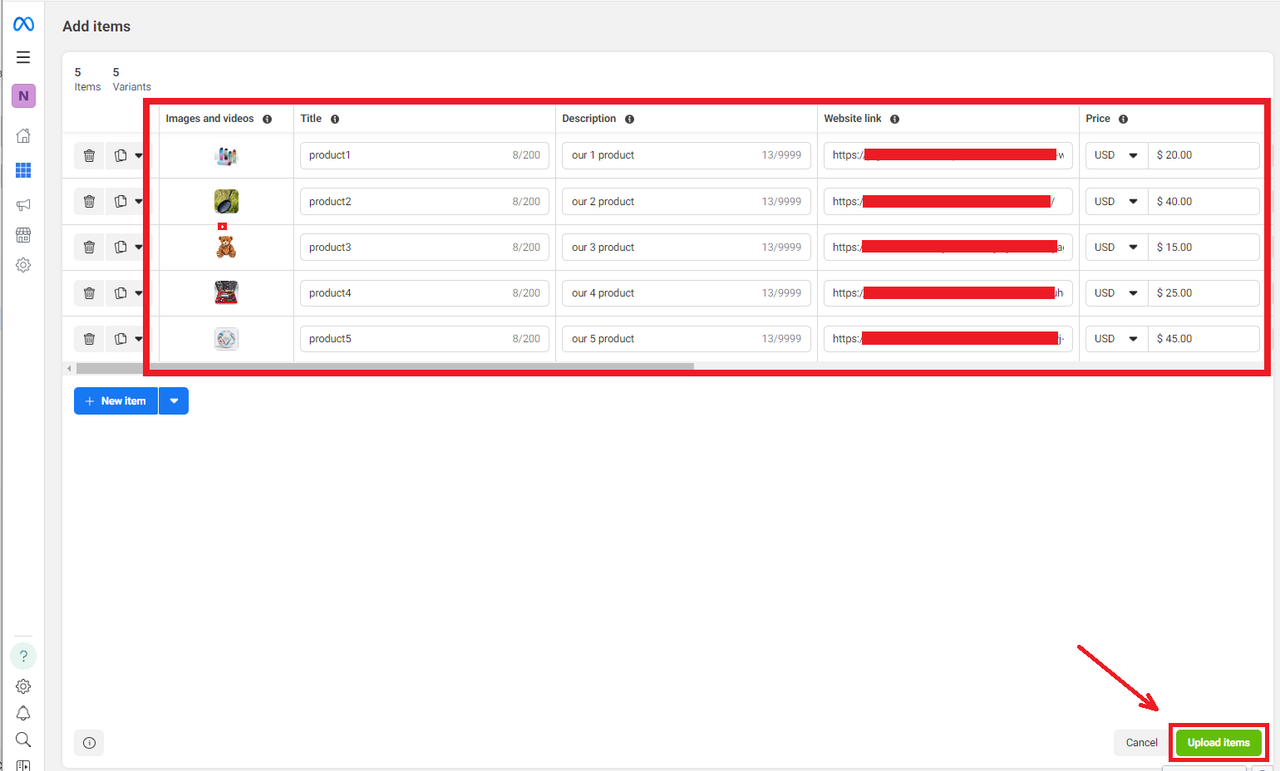Click the info button at bottom left
The height and width of the screenshot is (771, 1280).
(x=89, y=742)
